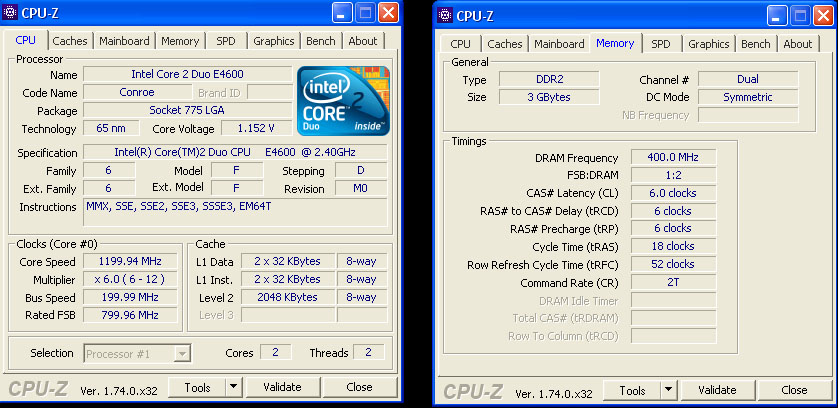Switch to Mainboard tab in left window
This screenshot has width=838, height=408.
(125, 41)
